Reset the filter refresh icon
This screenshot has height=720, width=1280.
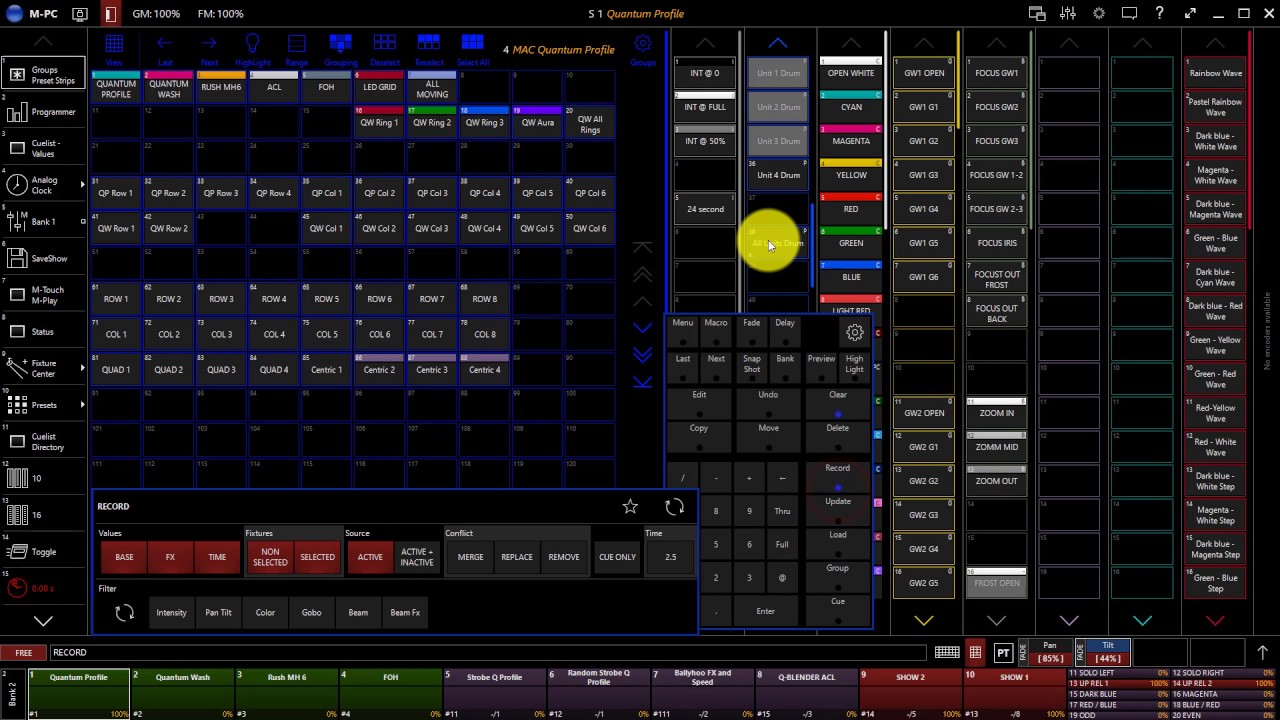(x=125, y=612)
